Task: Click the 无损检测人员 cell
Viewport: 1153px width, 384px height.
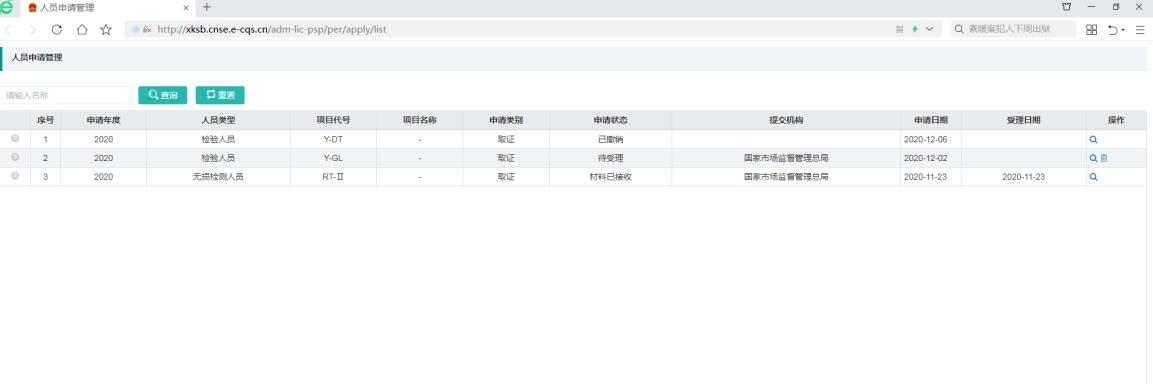Action: pyautogui.click(x=218, y=177)
